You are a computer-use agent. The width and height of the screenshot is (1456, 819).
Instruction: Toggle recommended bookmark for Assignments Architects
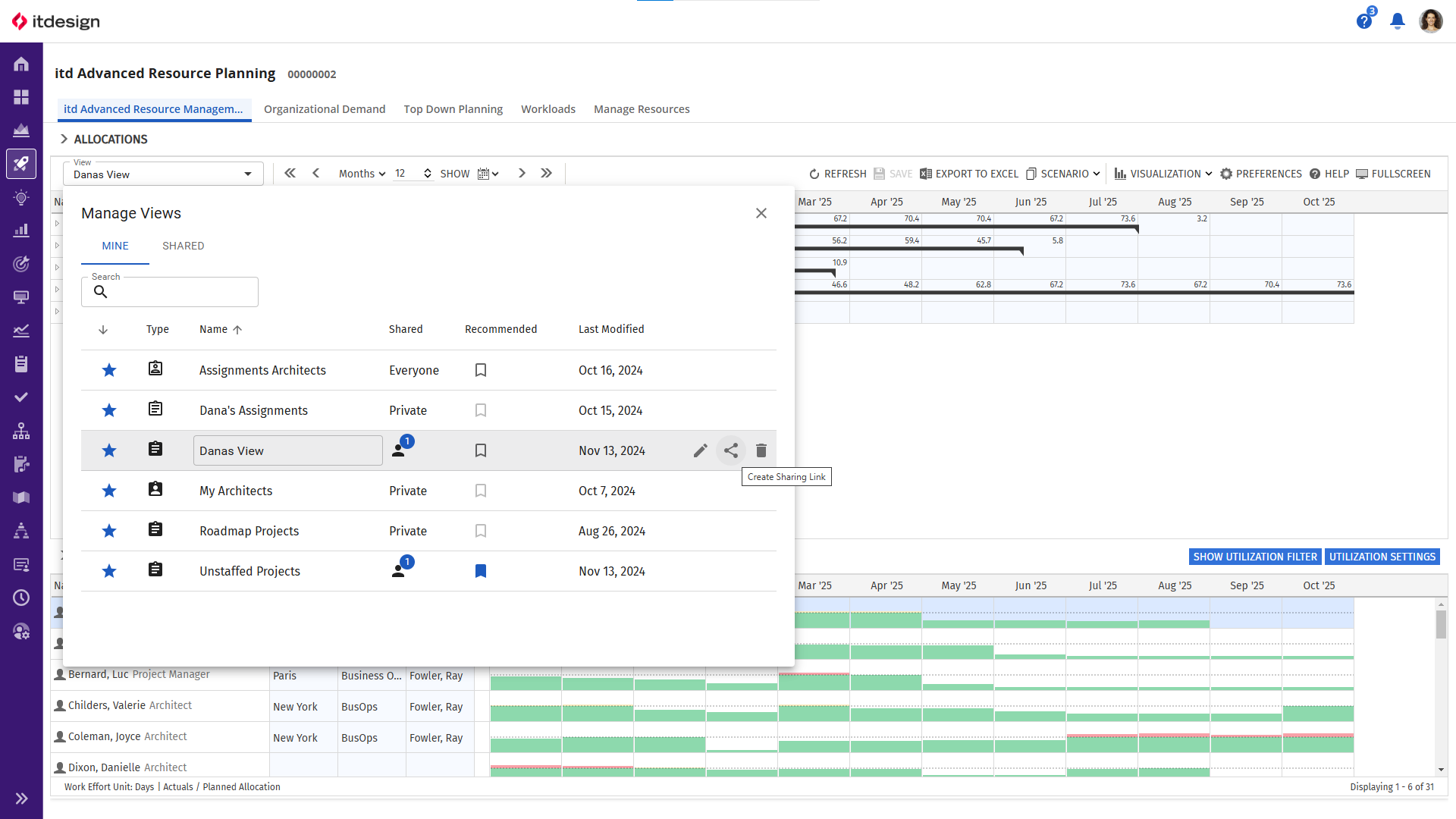click(481, 370)
